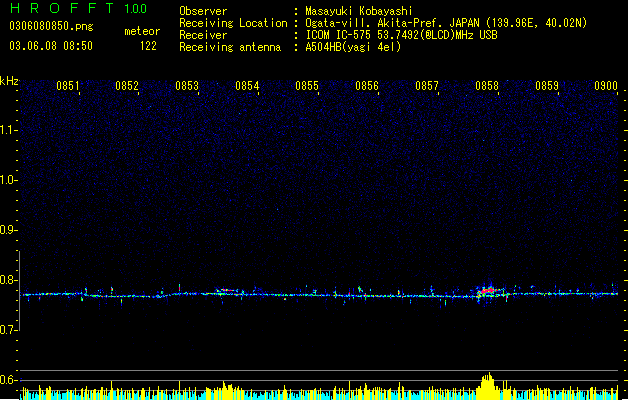Click the 0.7 kHz frequency tick label
This screenshot has width=629, height=400.
pyautogui.click(x=8, y=330)
